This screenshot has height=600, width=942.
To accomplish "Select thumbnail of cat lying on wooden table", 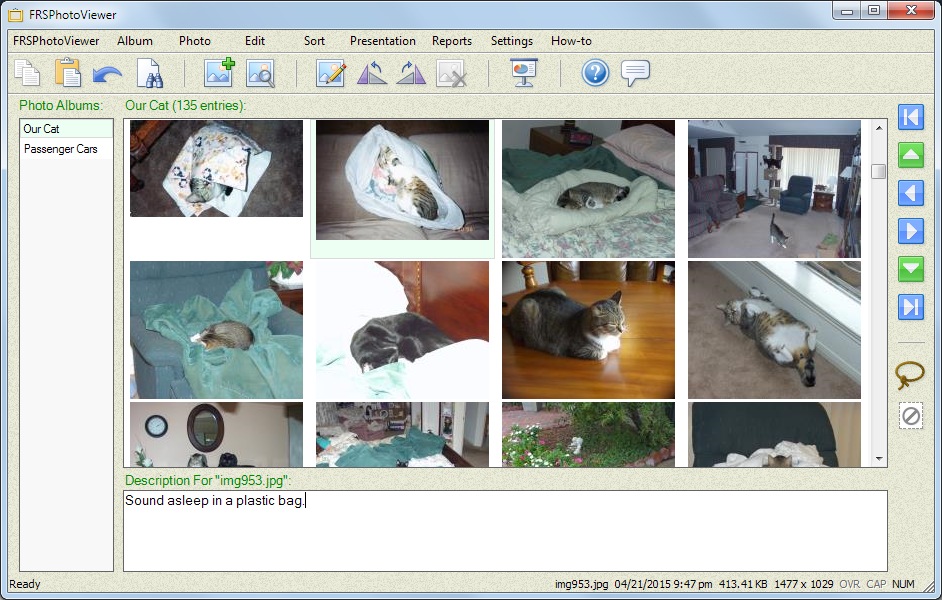I will tap(588, 330).
